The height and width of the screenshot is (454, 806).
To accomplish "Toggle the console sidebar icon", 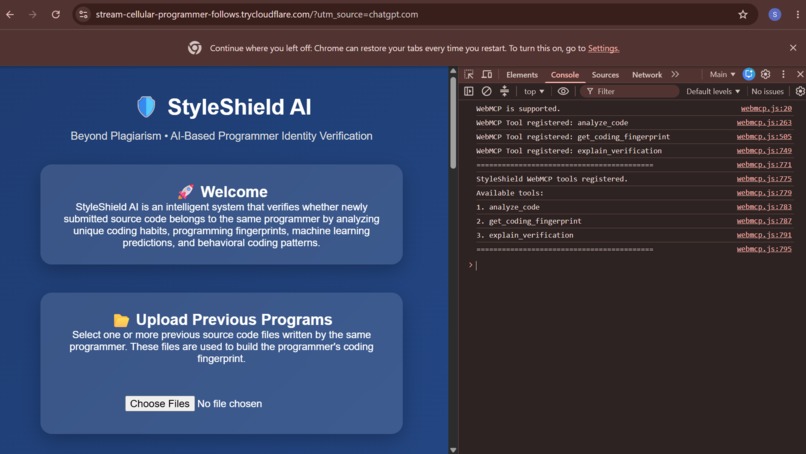I will tap(469, 91).
